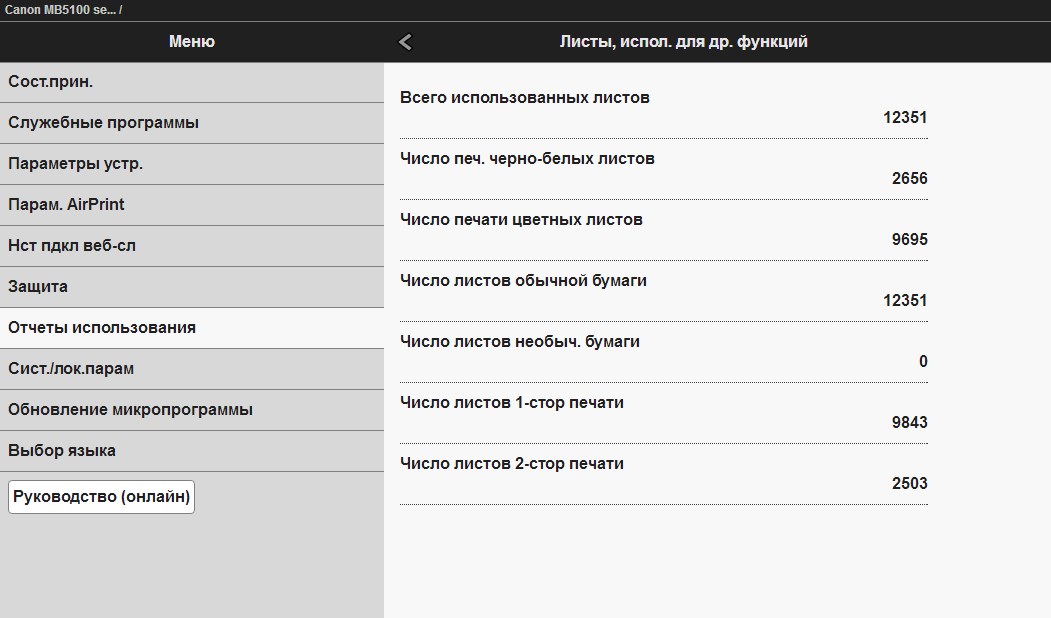Viewport: 1051px width, 618px height.
Task: Select Служебные программы in the menu
Action: coord(191,123)
